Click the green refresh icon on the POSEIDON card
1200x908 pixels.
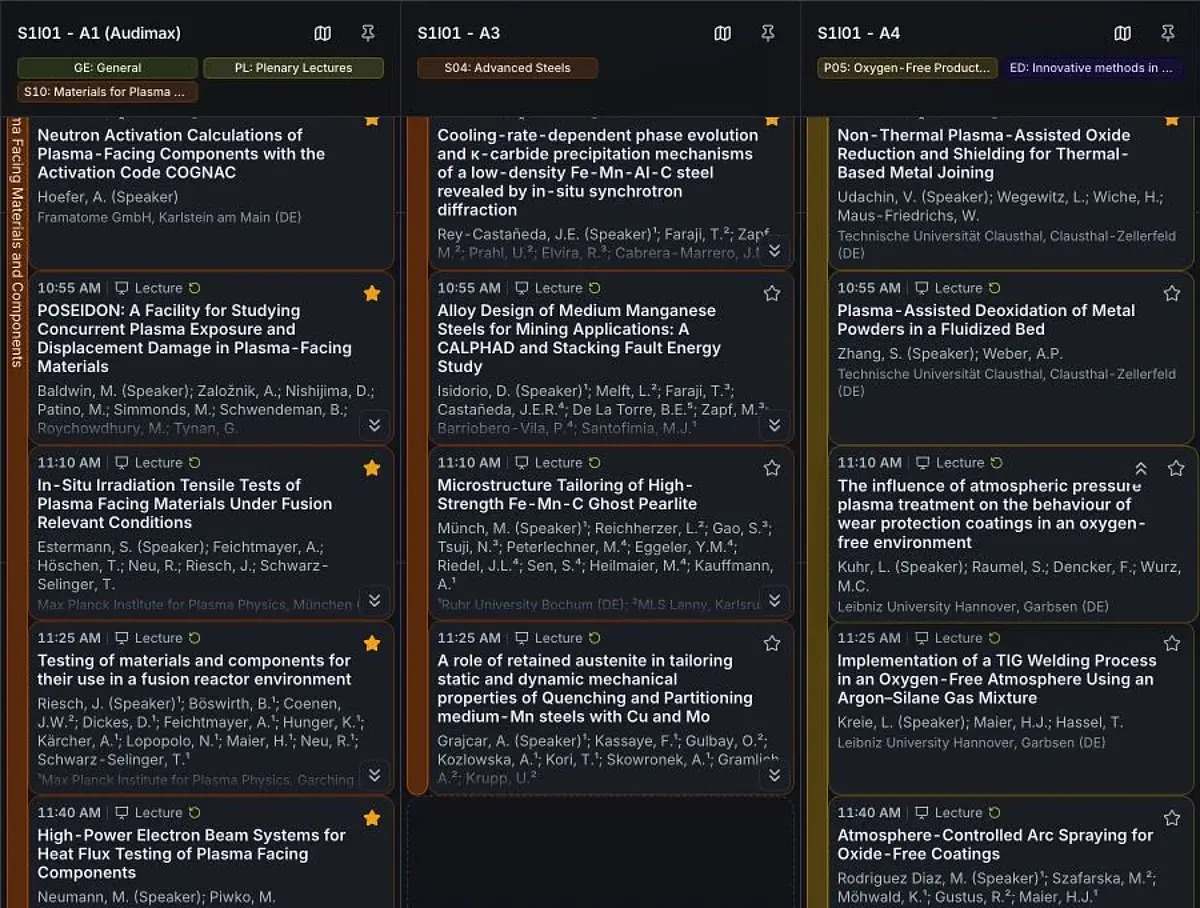pyautogui.click(x=195, y=288)
